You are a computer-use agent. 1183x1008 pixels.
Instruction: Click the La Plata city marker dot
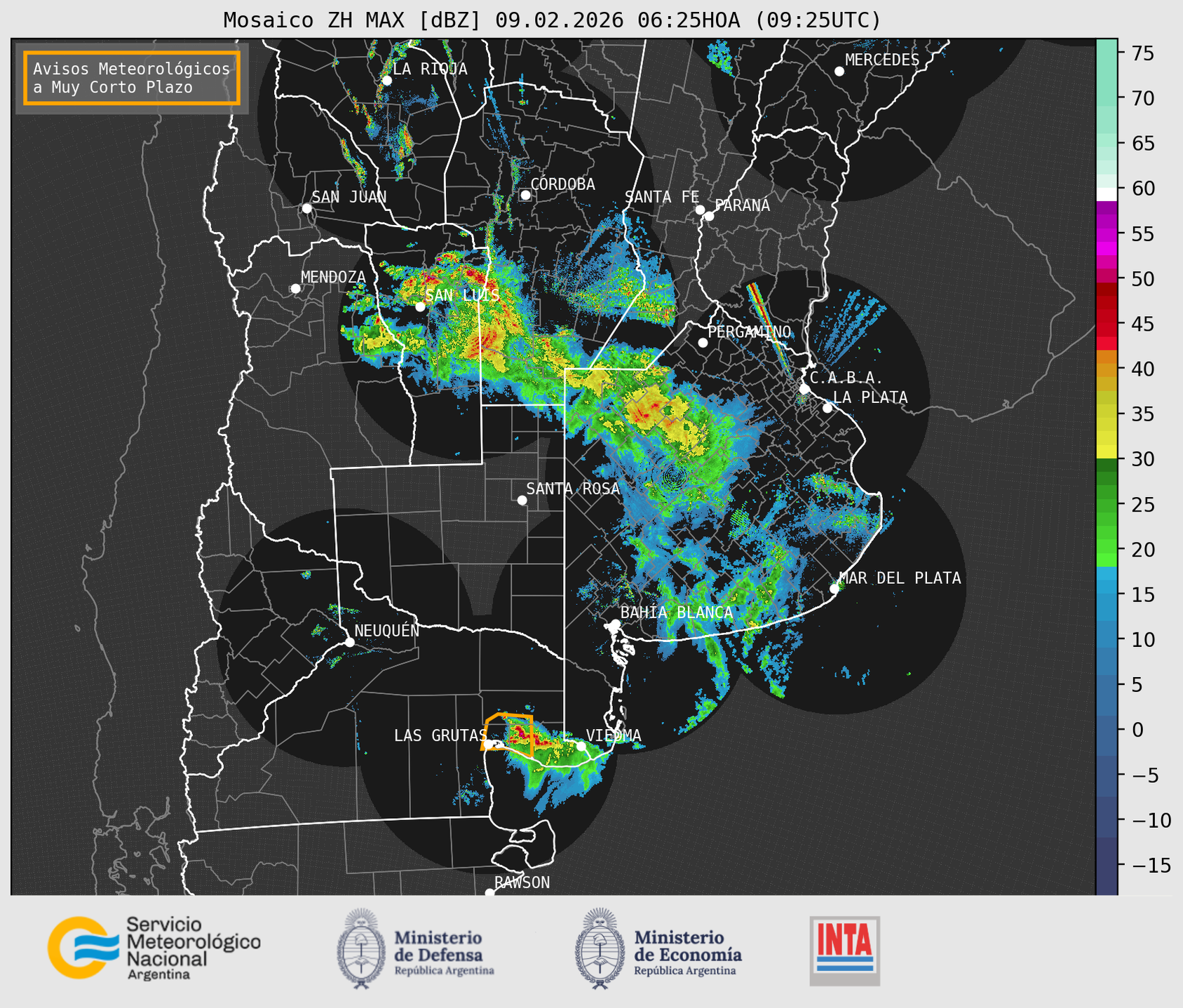[x=827, y=408]
